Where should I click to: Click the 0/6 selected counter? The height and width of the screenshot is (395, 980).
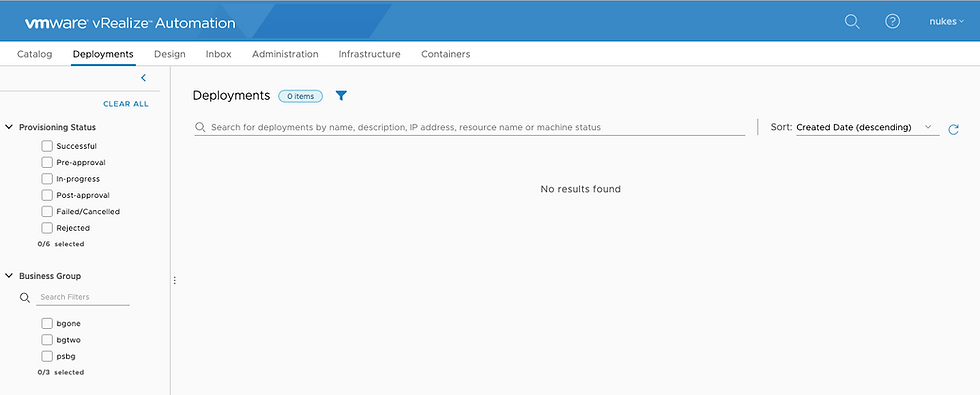61,244
